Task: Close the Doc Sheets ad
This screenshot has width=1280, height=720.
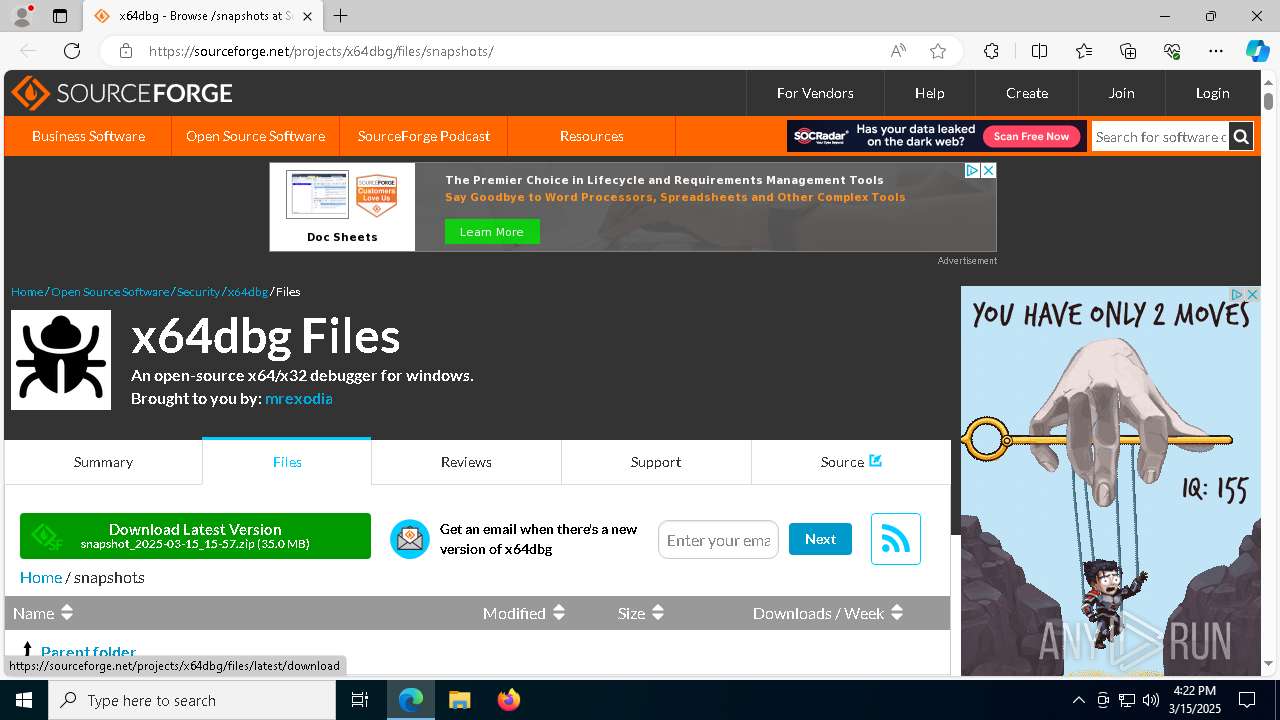Action: 988,170
